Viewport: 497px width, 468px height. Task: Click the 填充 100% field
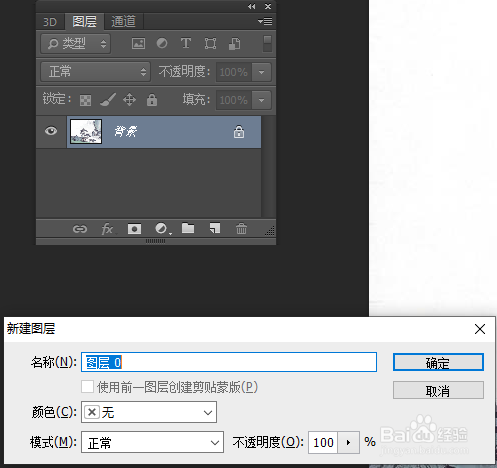pos(234,100)
